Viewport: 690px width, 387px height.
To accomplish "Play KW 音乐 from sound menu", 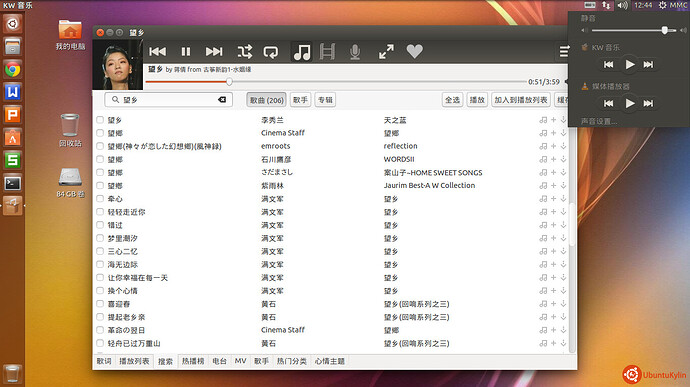I will pyautogui.click(x=630, y=65).
